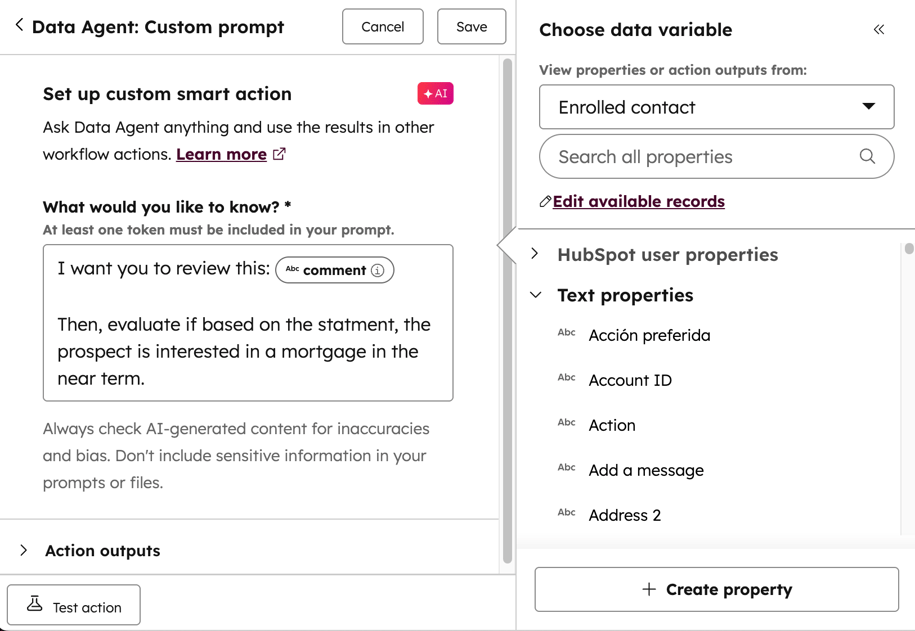Expand the Action outputs section
Screen dimensions: 915x631
[23, 550]
